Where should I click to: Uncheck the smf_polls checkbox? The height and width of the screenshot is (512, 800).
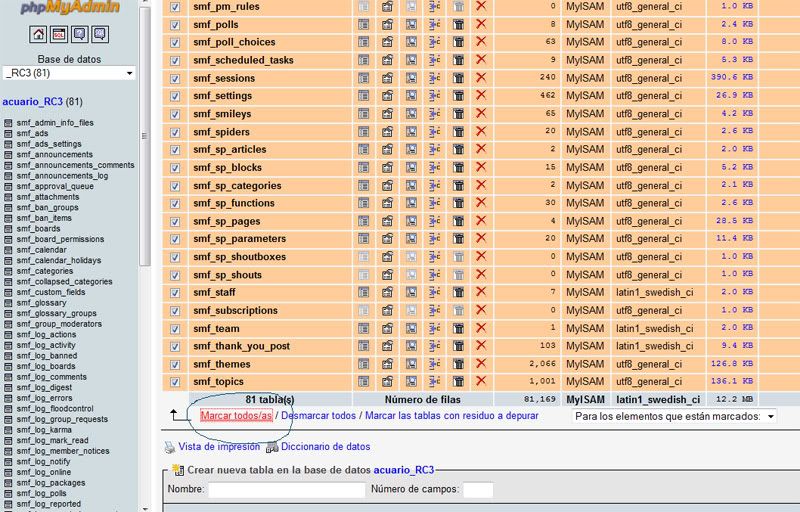pyautogui.click(x=175, y=25)
